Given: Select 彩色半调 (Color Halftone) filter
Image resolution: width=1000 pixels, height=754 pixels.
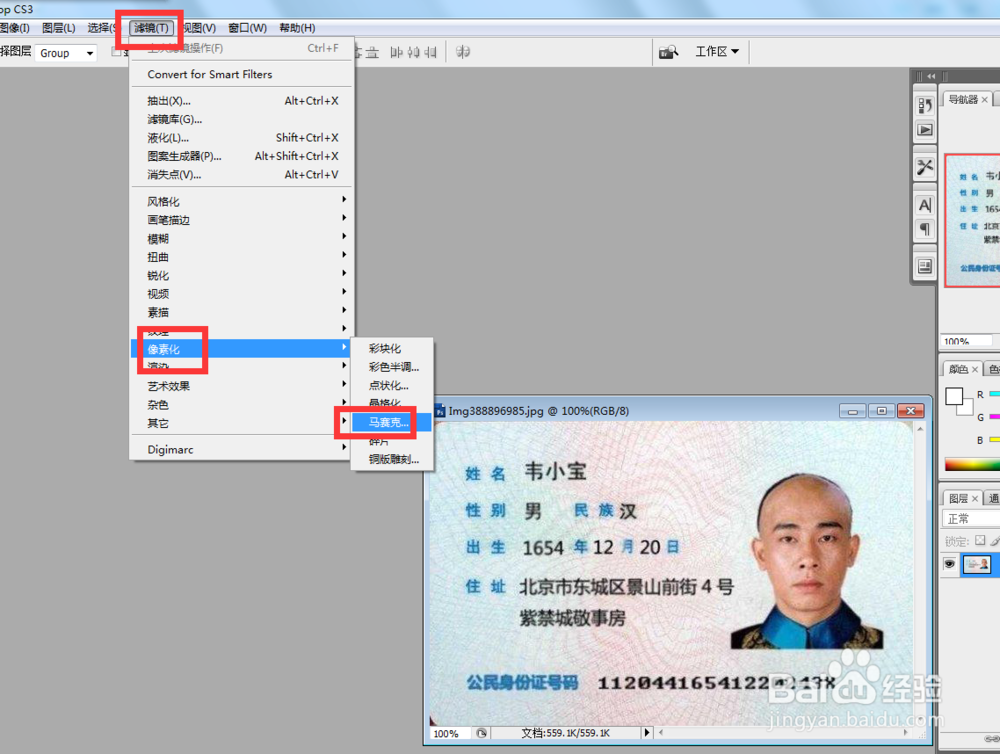Looking at the screenshot, I should [x=392, y=367].
